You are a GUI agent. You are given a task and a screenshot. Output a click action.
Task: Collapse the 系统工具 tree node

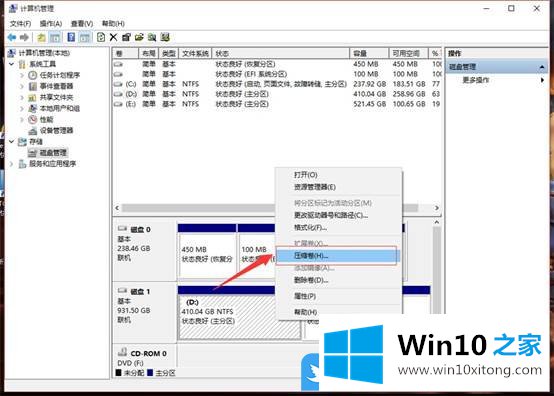12,64
